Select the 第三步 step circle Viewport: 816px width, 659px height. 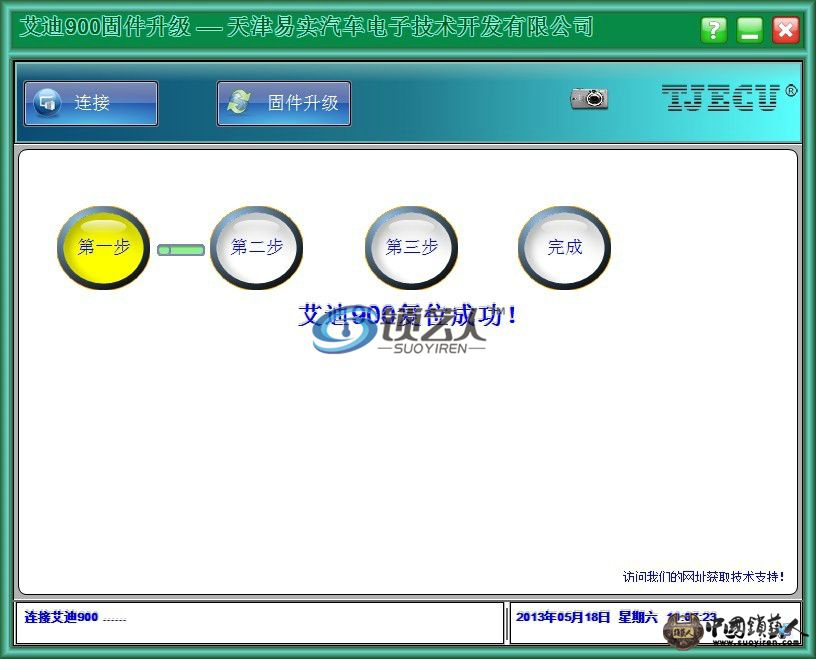(x=412, y=248)
